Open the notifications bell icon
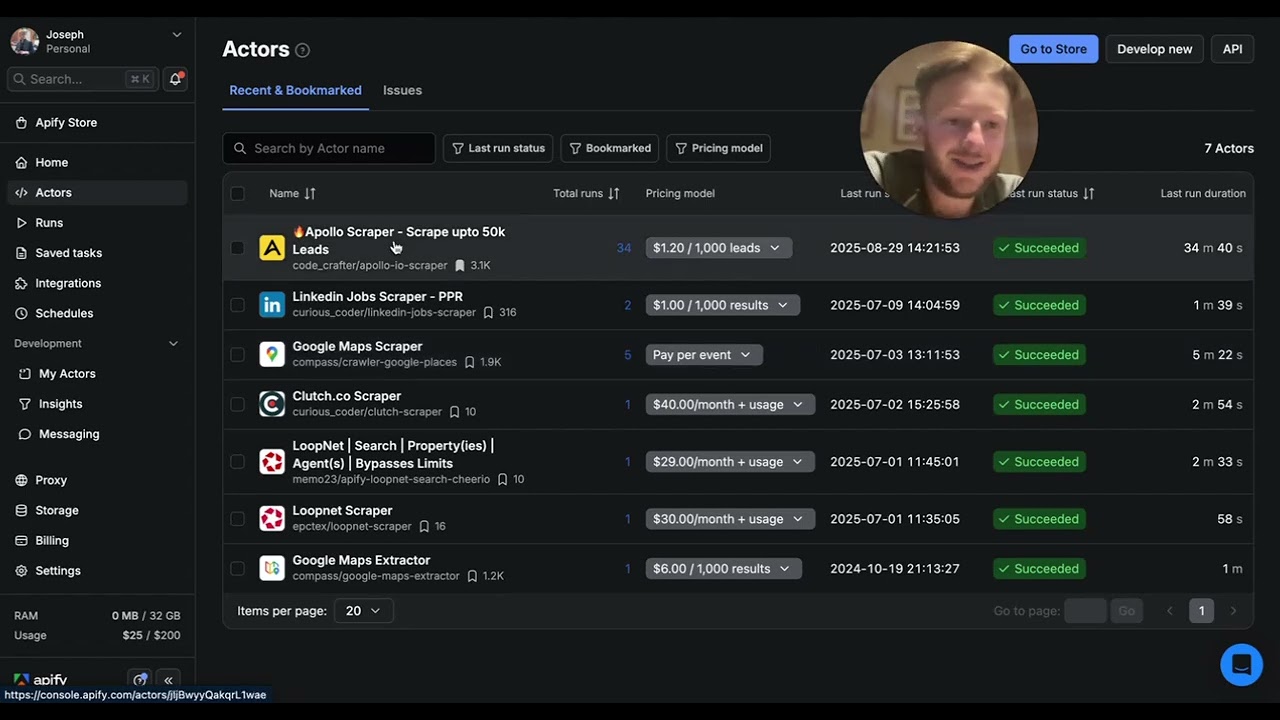The image size is (1280, 720). [x=176, y=79]
